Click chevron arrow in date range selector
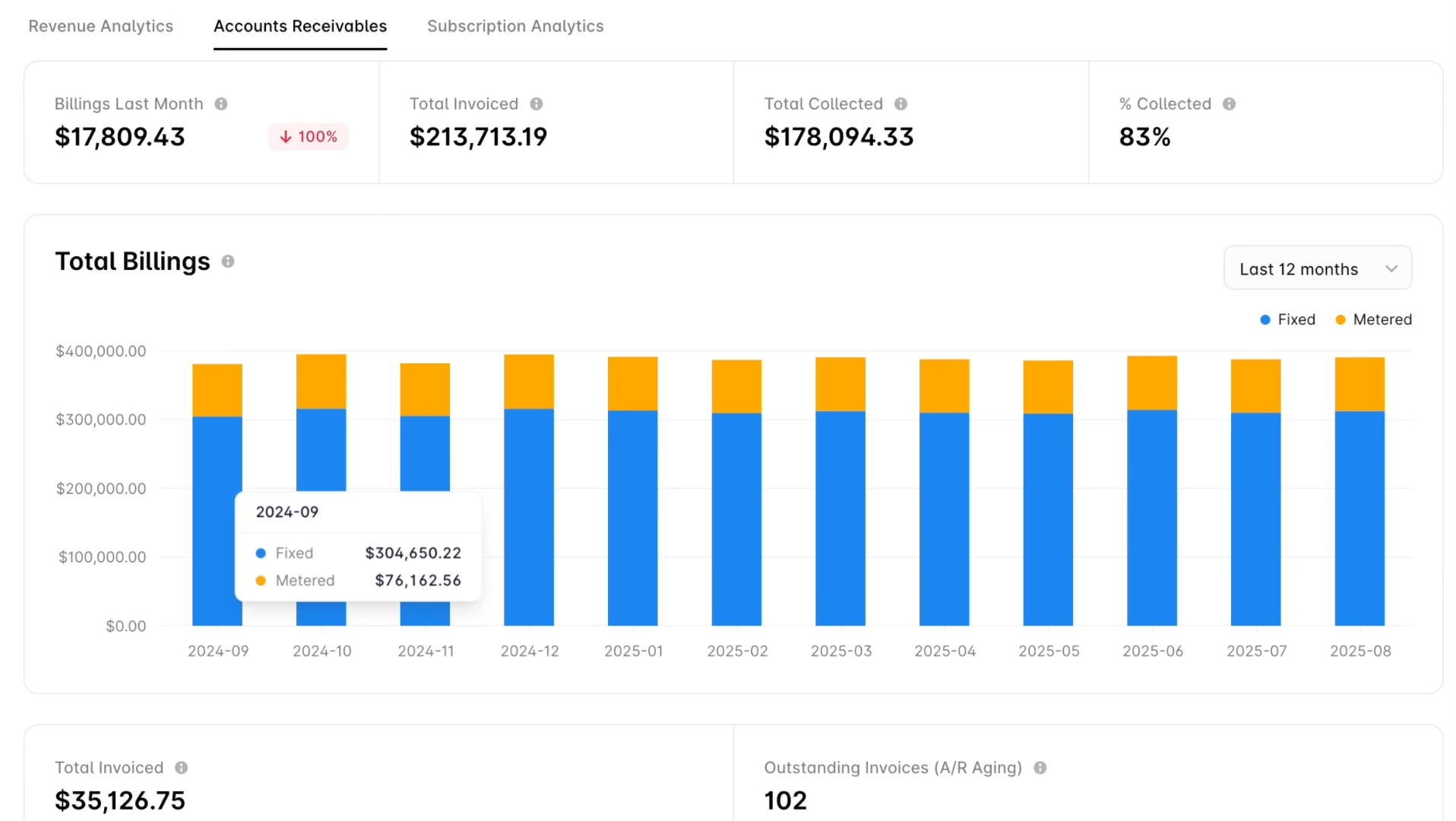This screenshot has width=1456, height=821. click(1391, 269)
